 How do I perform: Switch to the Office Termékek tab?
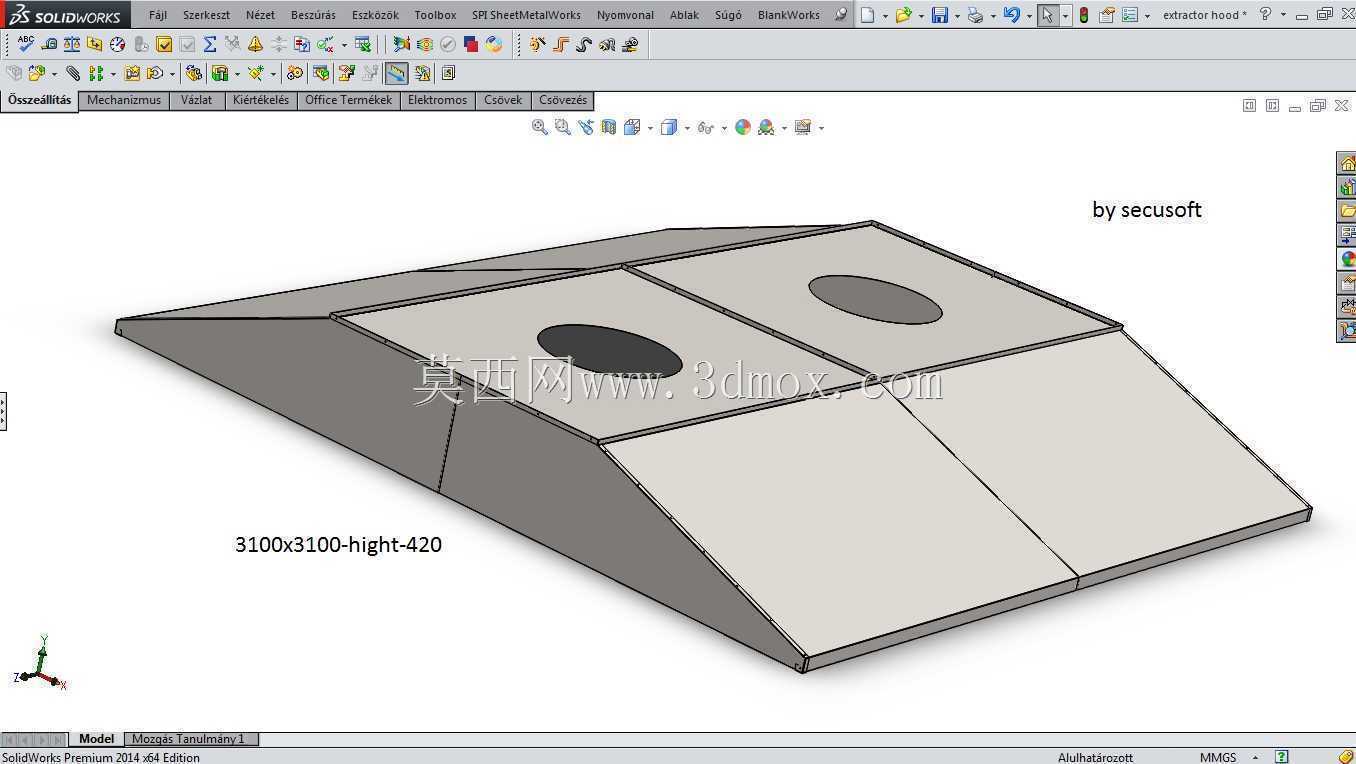(349, 100)
